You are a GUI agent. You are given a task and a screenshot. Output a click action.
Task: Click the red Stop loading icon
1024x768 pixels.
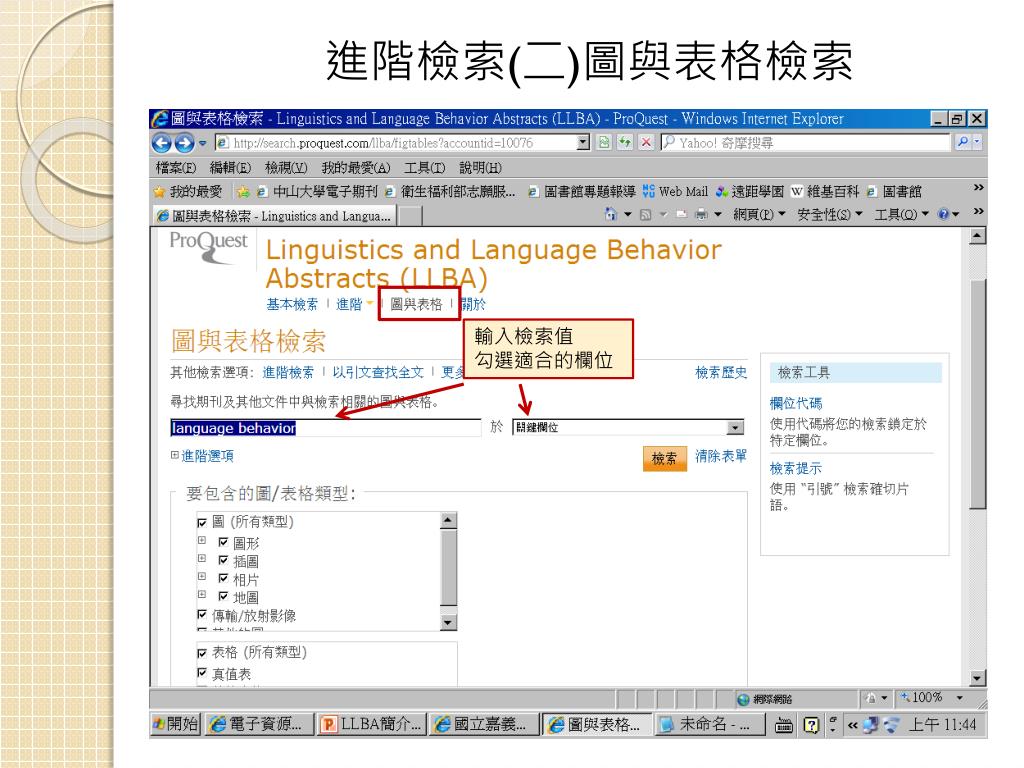coord(647,142)
